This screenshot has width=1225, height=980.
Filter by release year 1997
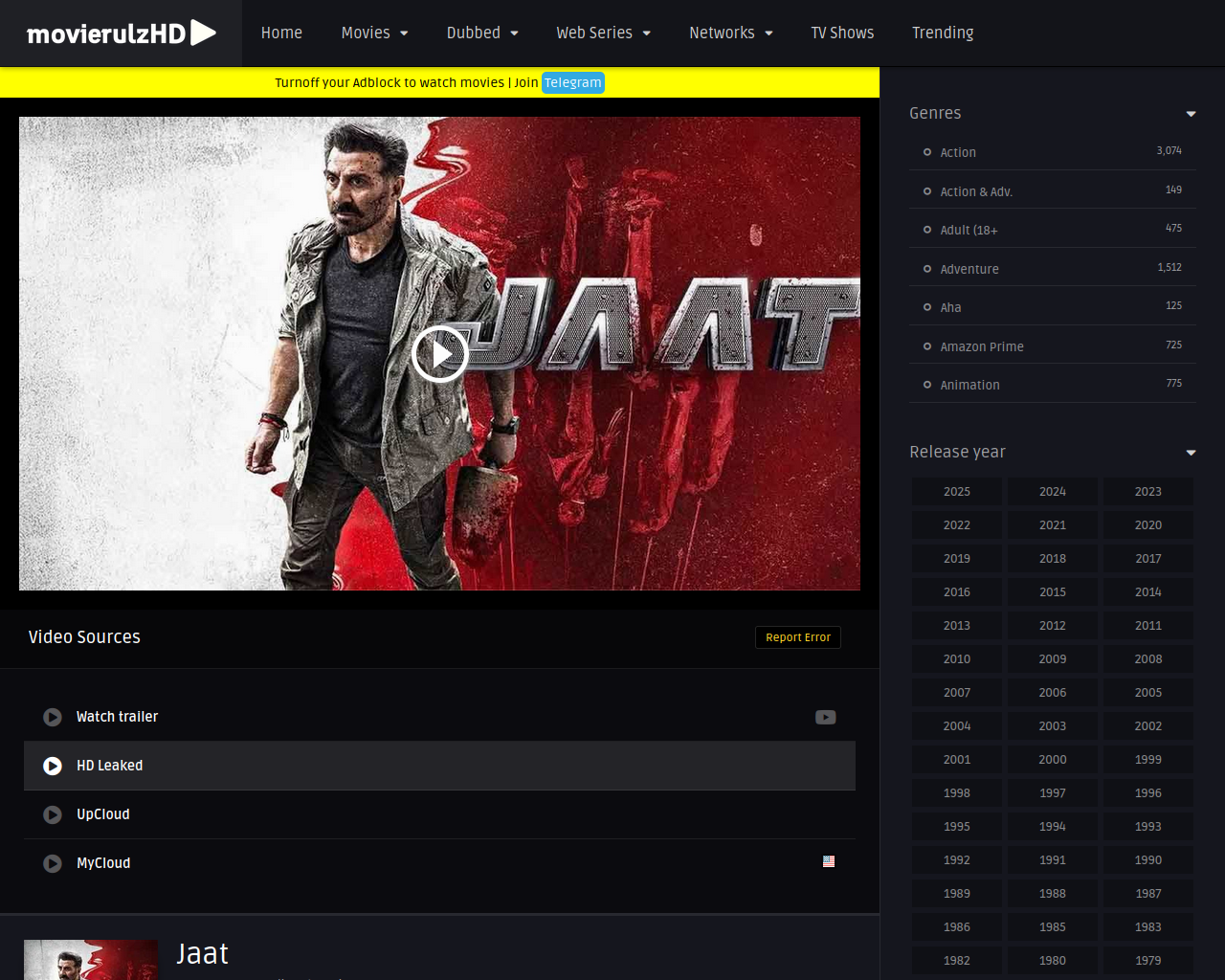[x=1053, y=793]
